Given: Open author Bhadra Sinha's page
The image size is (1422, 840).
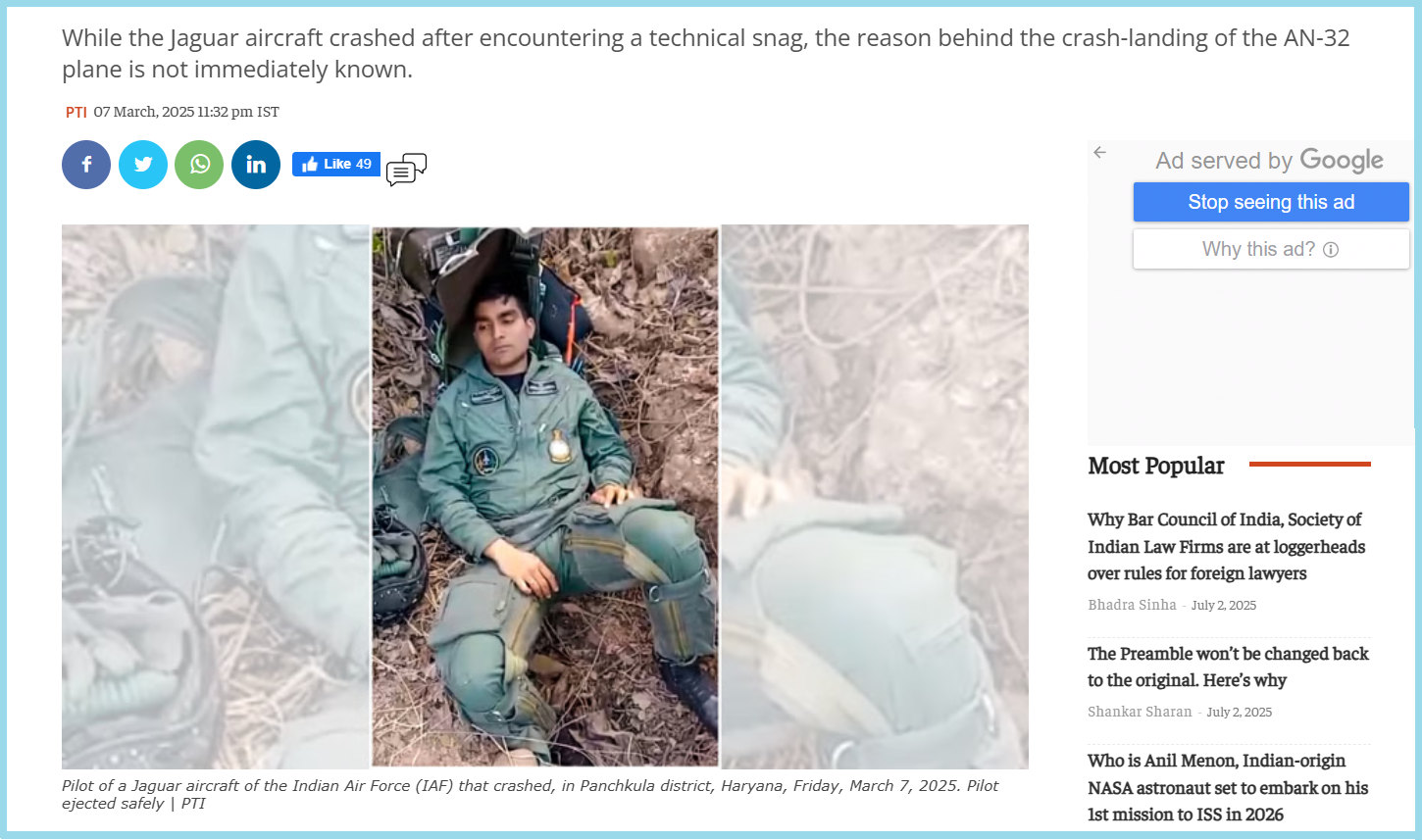Looking at the screenshot, I should [1132, 605].
